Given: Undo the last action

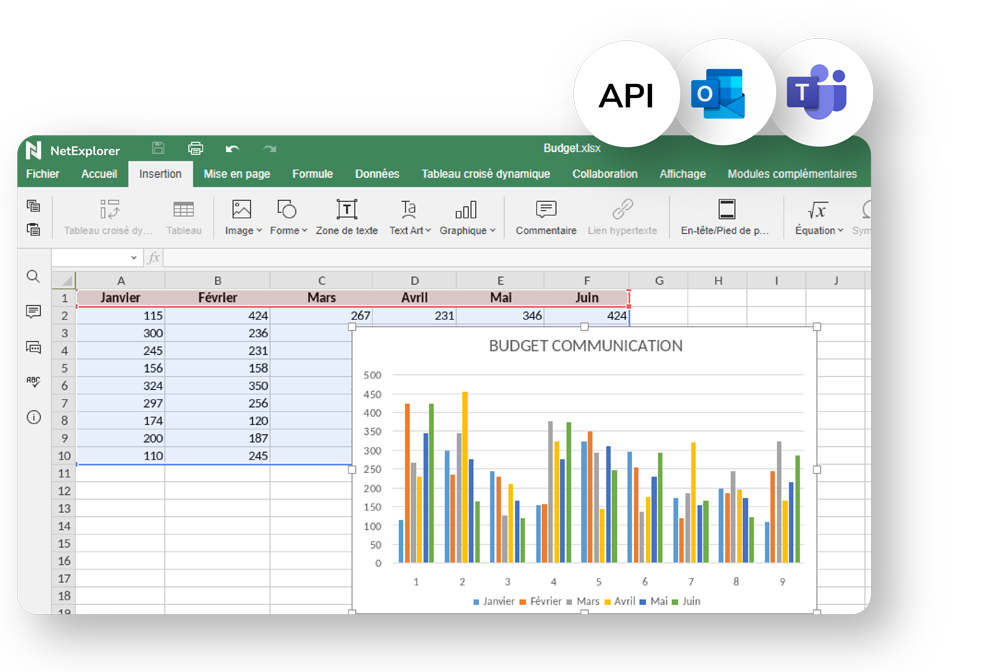Looking at the screenshot, I should 233,149.
